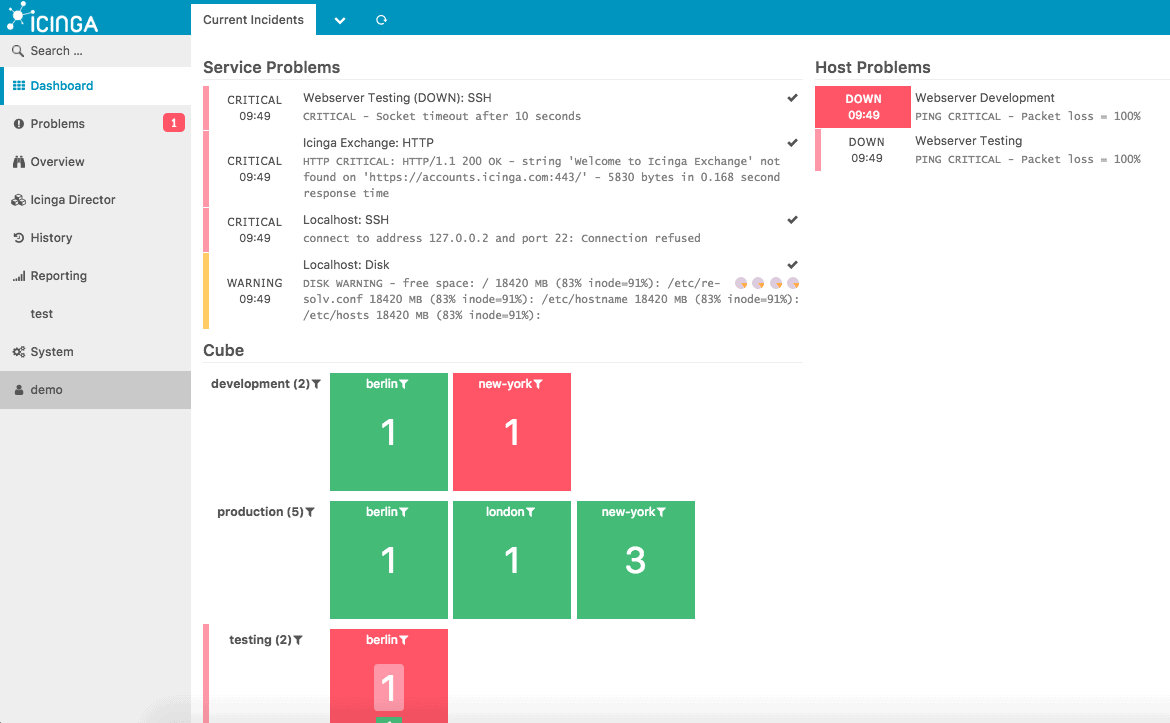
Task: Toggle the checkmark for Webserver Testing SSH
Action: coord(792,98)
